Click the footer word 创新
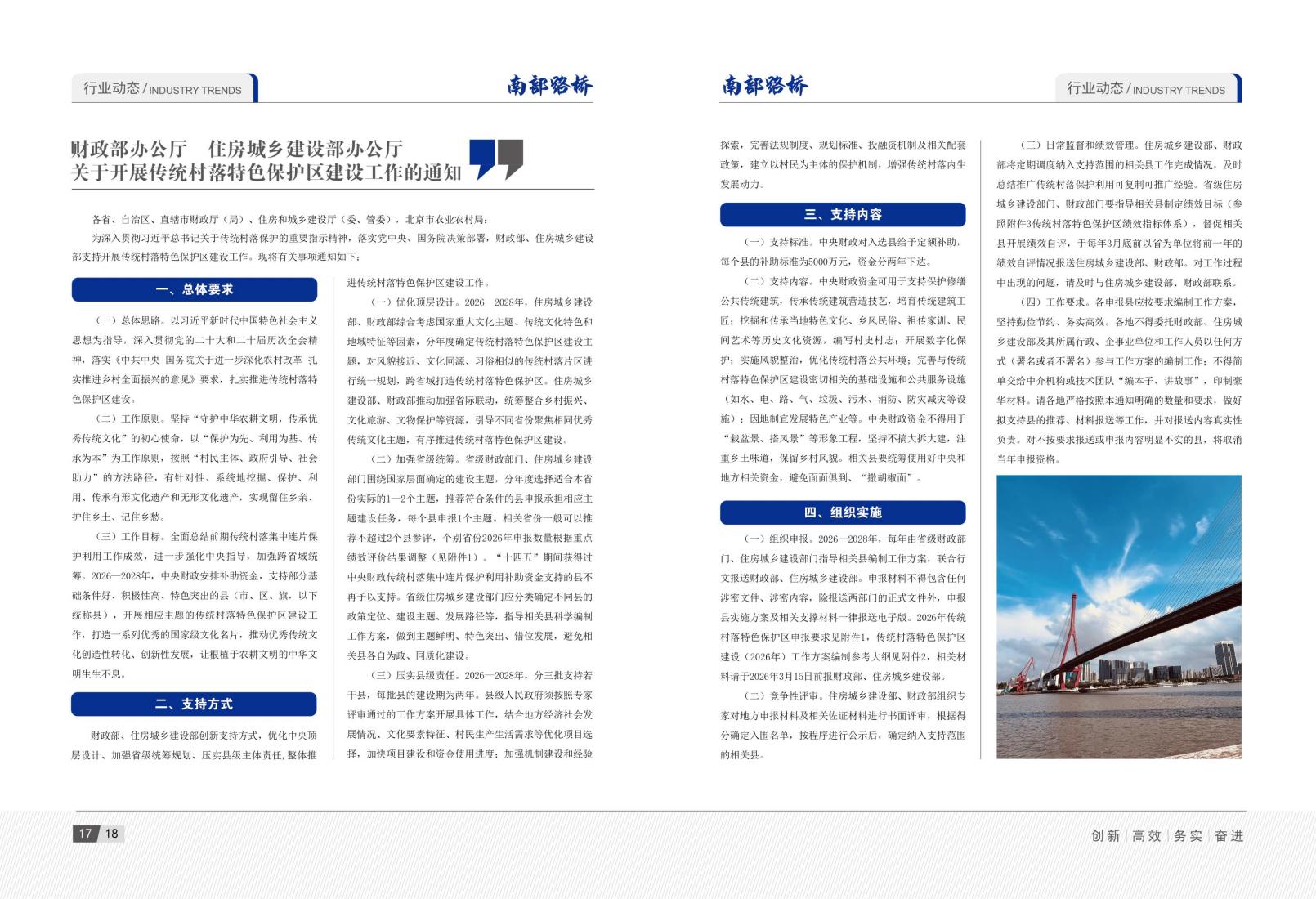The height and width of the screenshot is (899, 1316). pos(1106,835)
